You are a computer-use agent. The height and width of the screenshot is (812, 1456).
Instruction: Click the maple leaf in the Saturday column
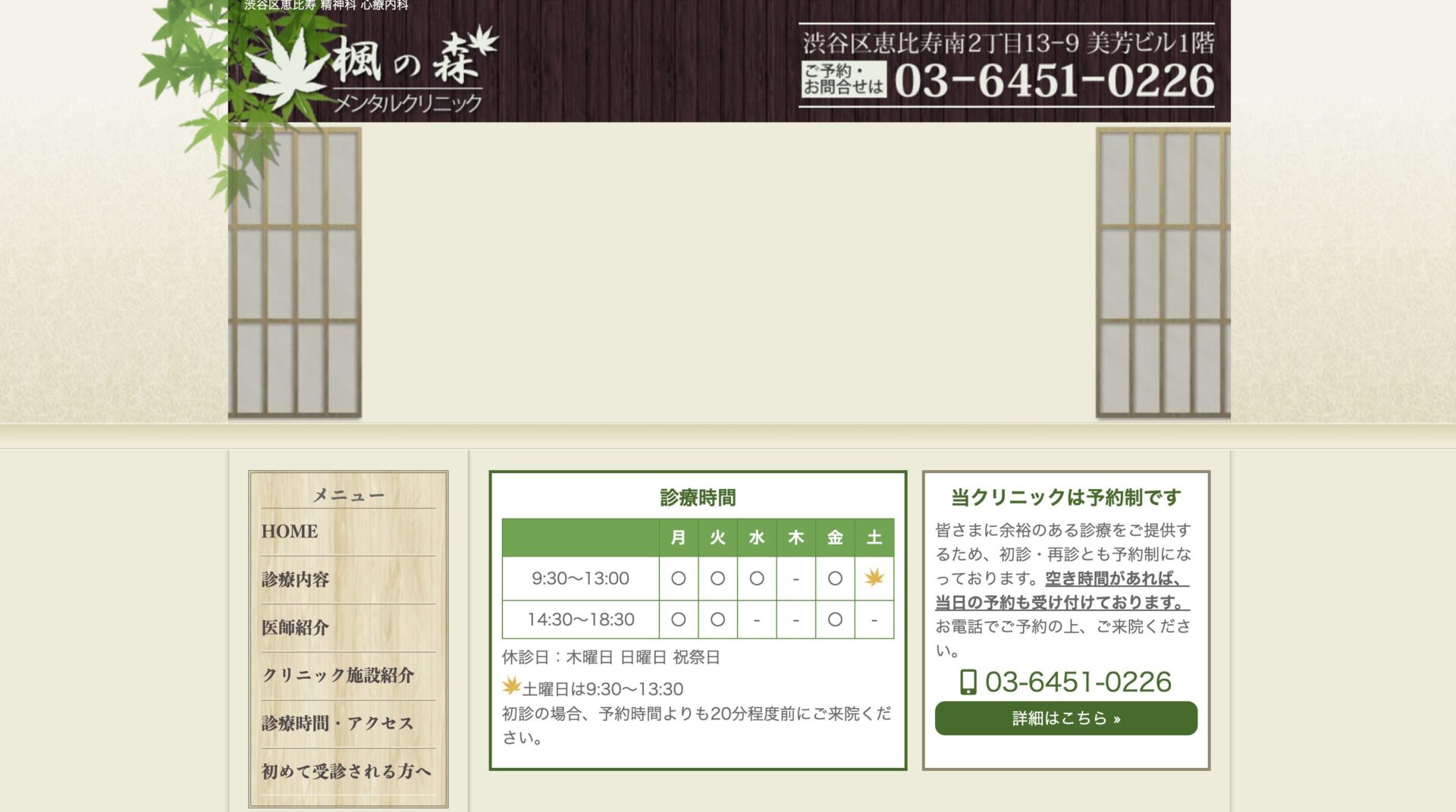tap(874, 578)
